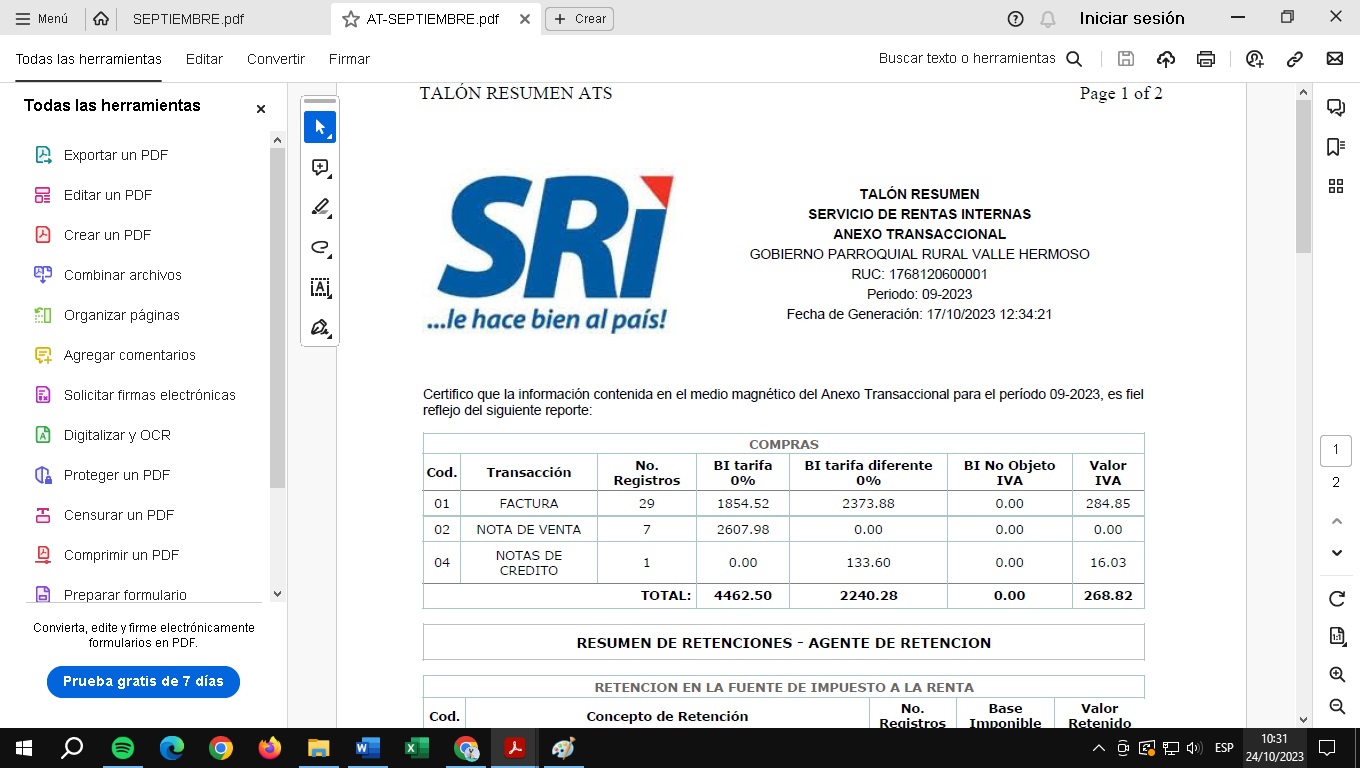Open the Menú hamburger menu
1360x768 pixels.
click(42, 19)
